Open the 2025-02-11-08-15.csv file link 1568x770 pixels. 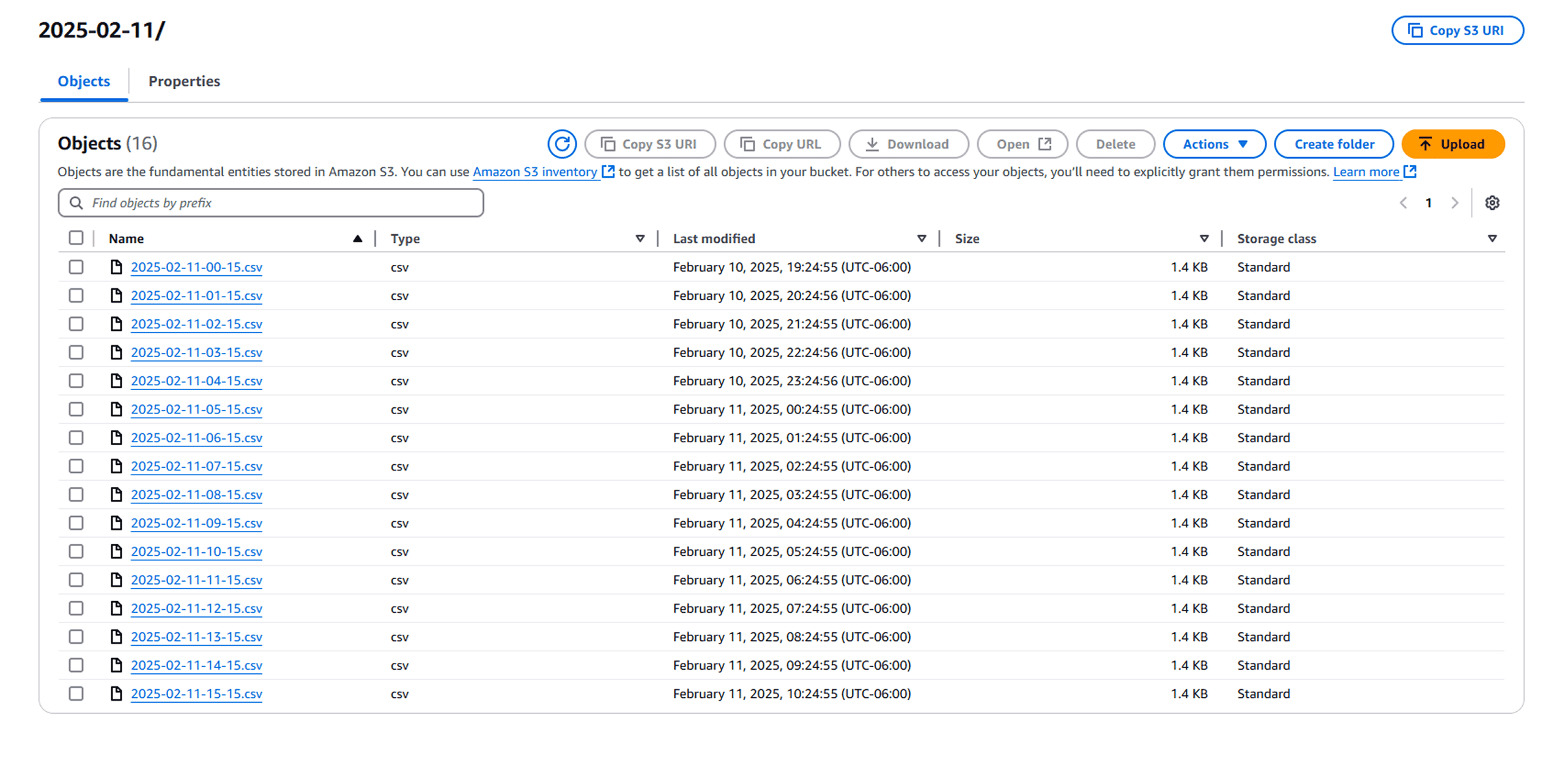click(x=196, y=495)
